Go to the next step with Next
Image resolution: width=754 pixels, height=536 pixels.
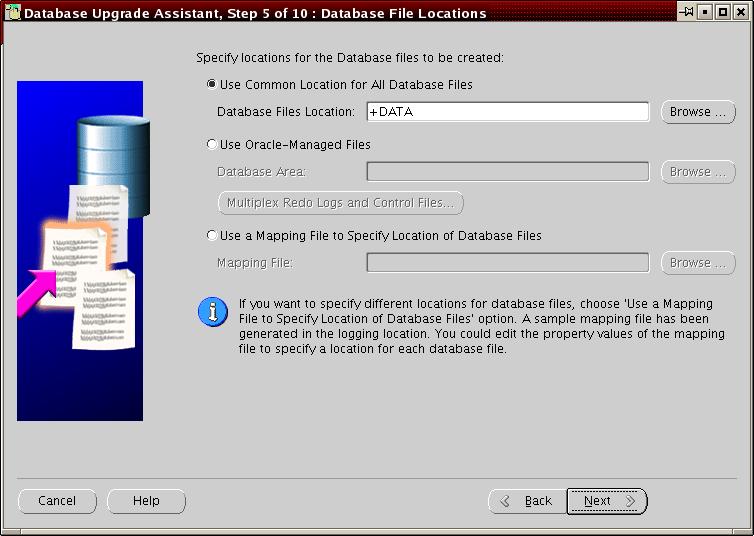[x=607, y=501]
